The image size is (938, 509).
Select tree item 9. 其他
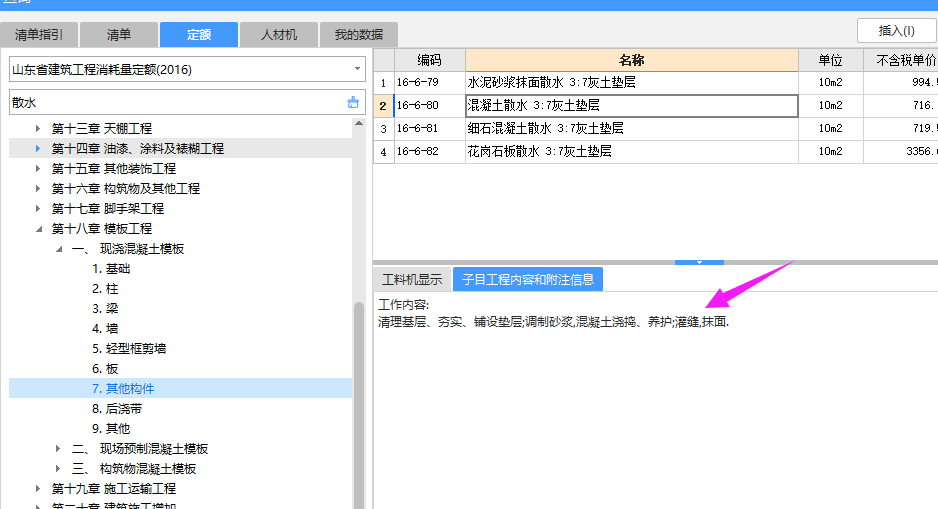[x=111, y=428]
